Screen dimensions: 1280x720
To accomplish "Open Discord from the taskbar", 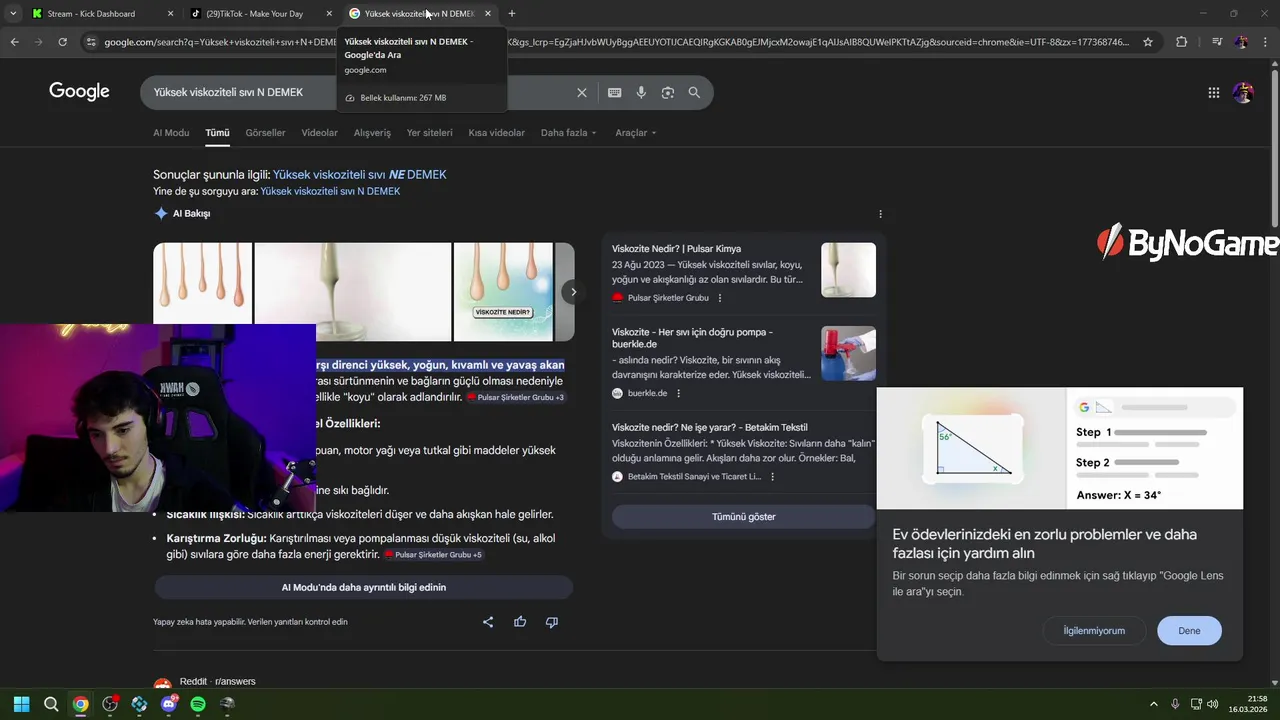I will pos(169,704).
